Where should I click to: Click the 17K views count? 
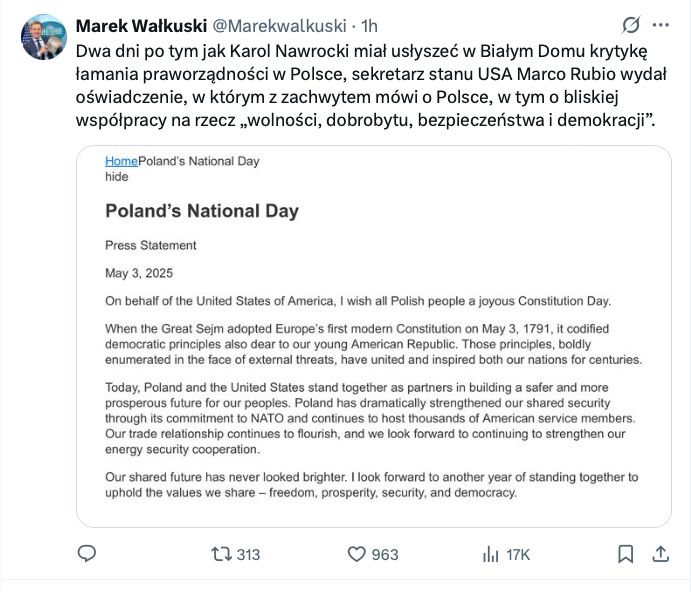click(x=518, y=554)
